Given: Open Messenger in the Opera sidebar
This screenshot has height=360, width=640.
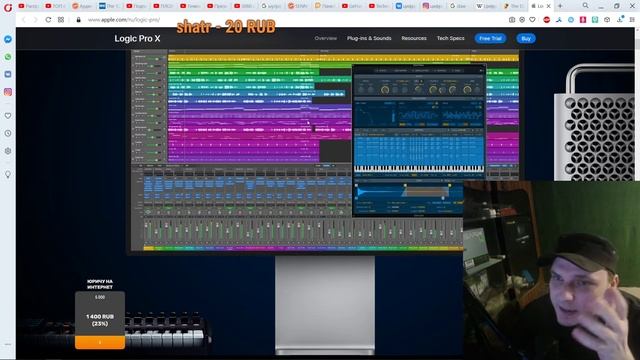Looking at the screenshot, I should 8,39.
